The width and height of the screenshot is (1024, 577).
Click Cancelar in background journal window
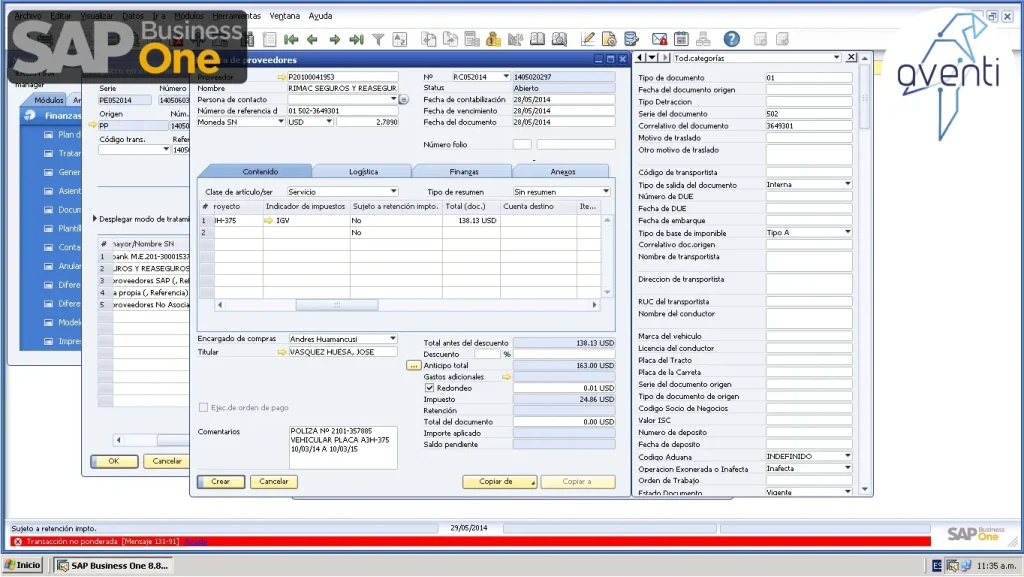(x=167, y=461)
